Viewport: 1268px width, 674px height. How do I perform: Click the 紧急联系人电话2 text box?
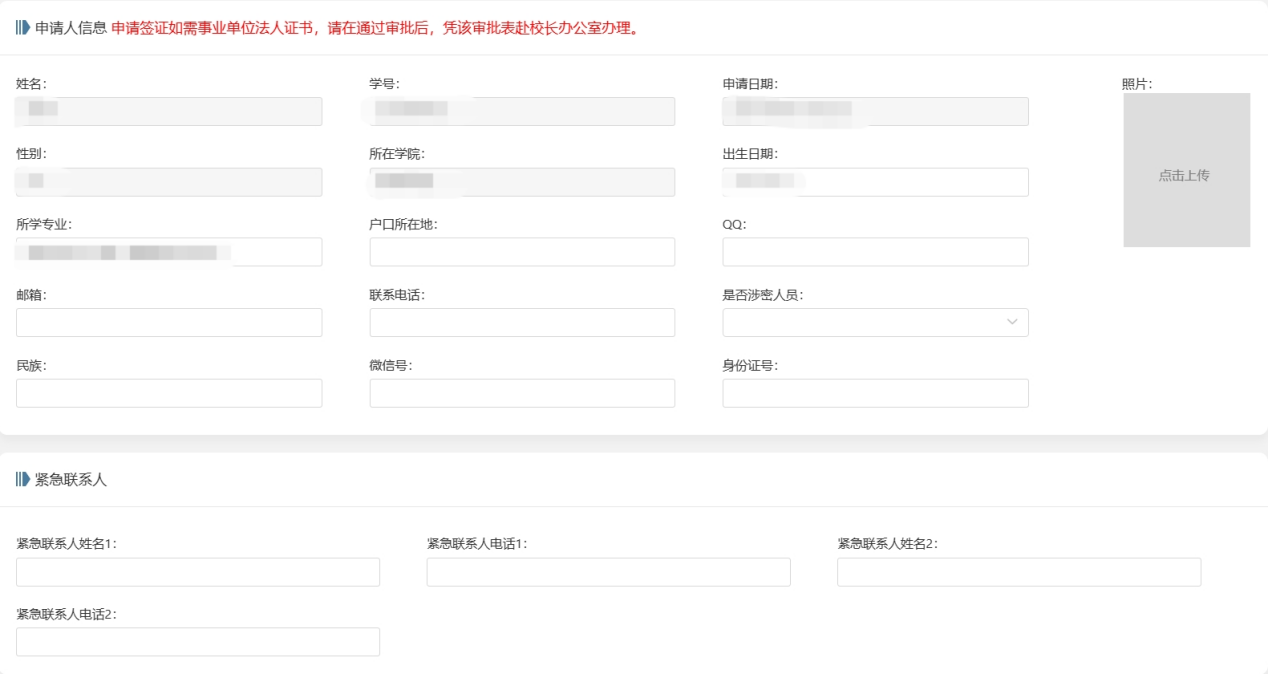coord(198,642)
